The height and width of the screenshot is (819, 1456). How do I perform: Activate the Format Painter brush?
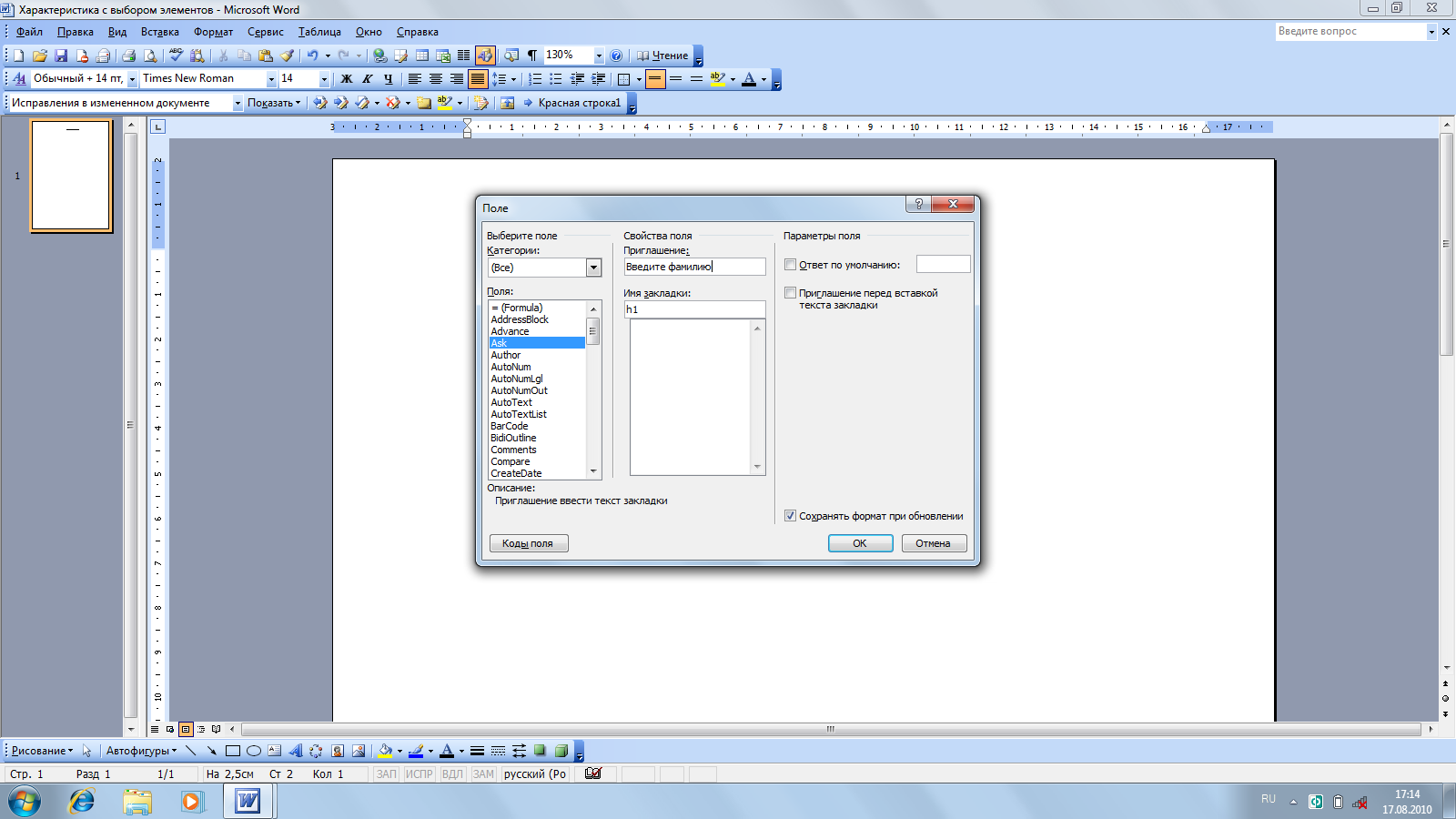(x=287, y=56)
